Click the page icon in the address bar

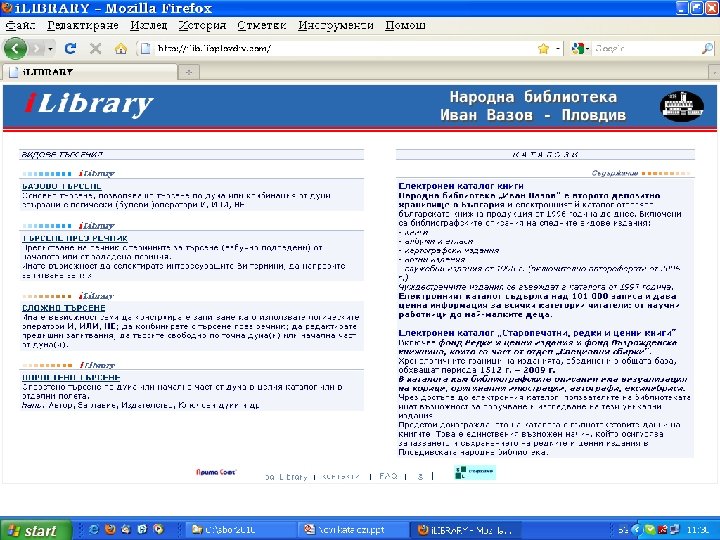coord(145,48)
